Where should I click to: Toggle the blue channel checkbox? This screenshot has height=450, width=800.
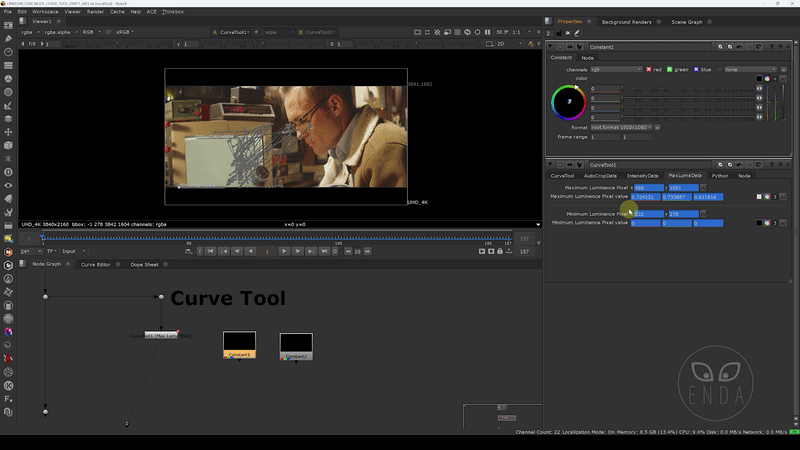pyautogui.click(x=696, y=69)
